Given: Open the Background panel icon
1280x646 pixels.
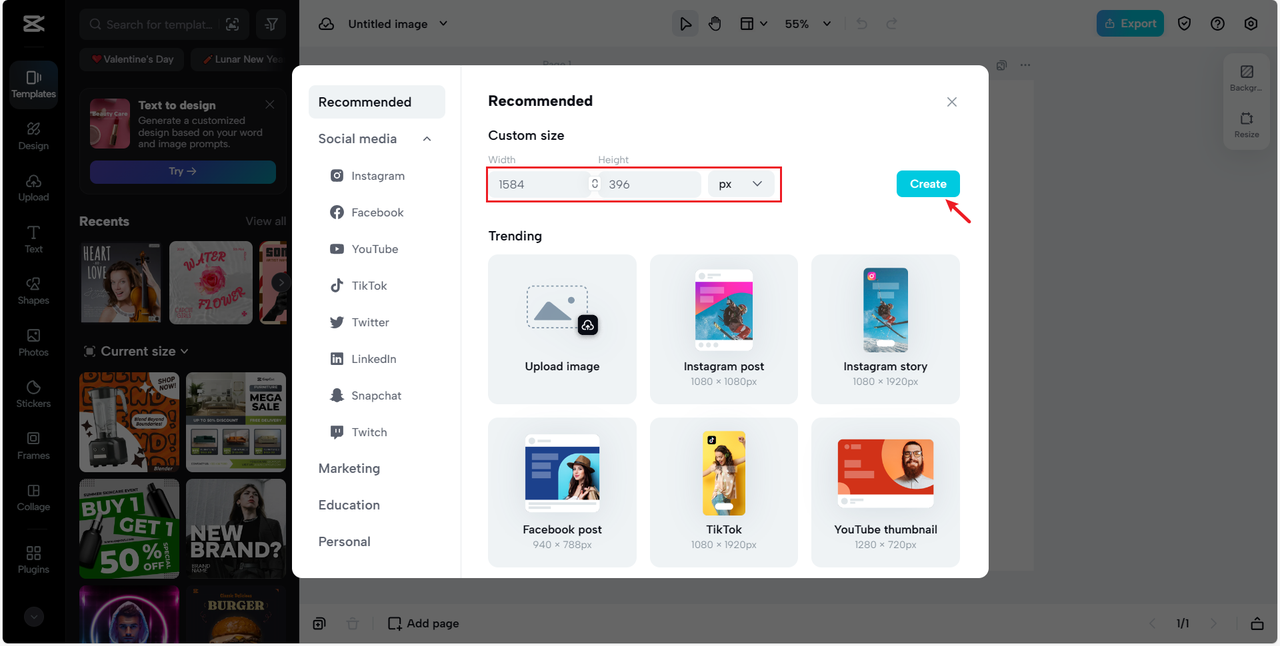Looking at the screenshot, I should [1246, 78].
